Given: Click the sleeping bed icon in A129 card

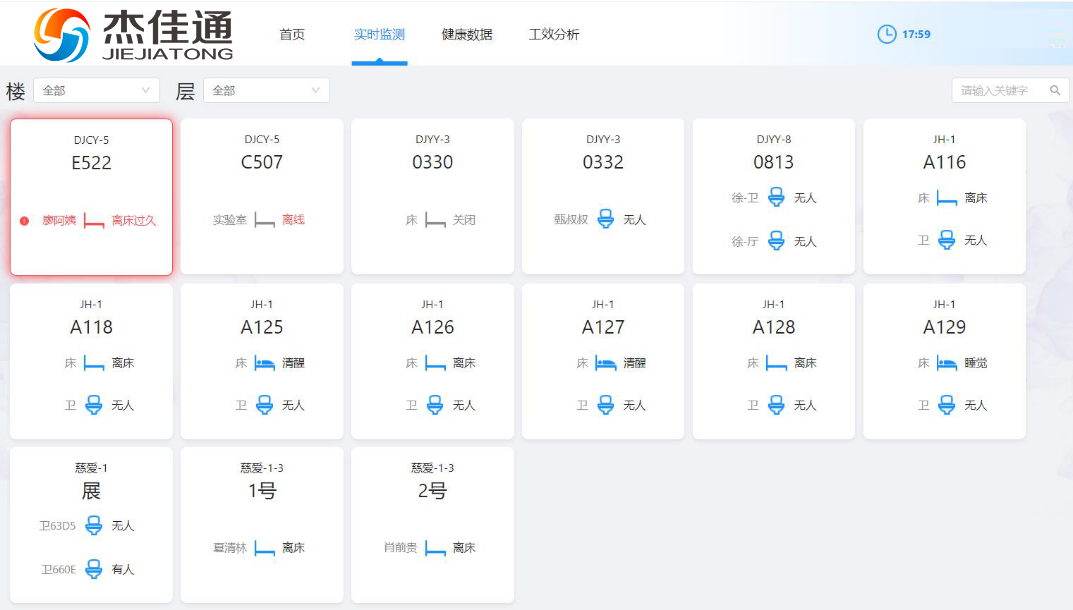Looking at the screenshot, I should [x=946, y=363].
